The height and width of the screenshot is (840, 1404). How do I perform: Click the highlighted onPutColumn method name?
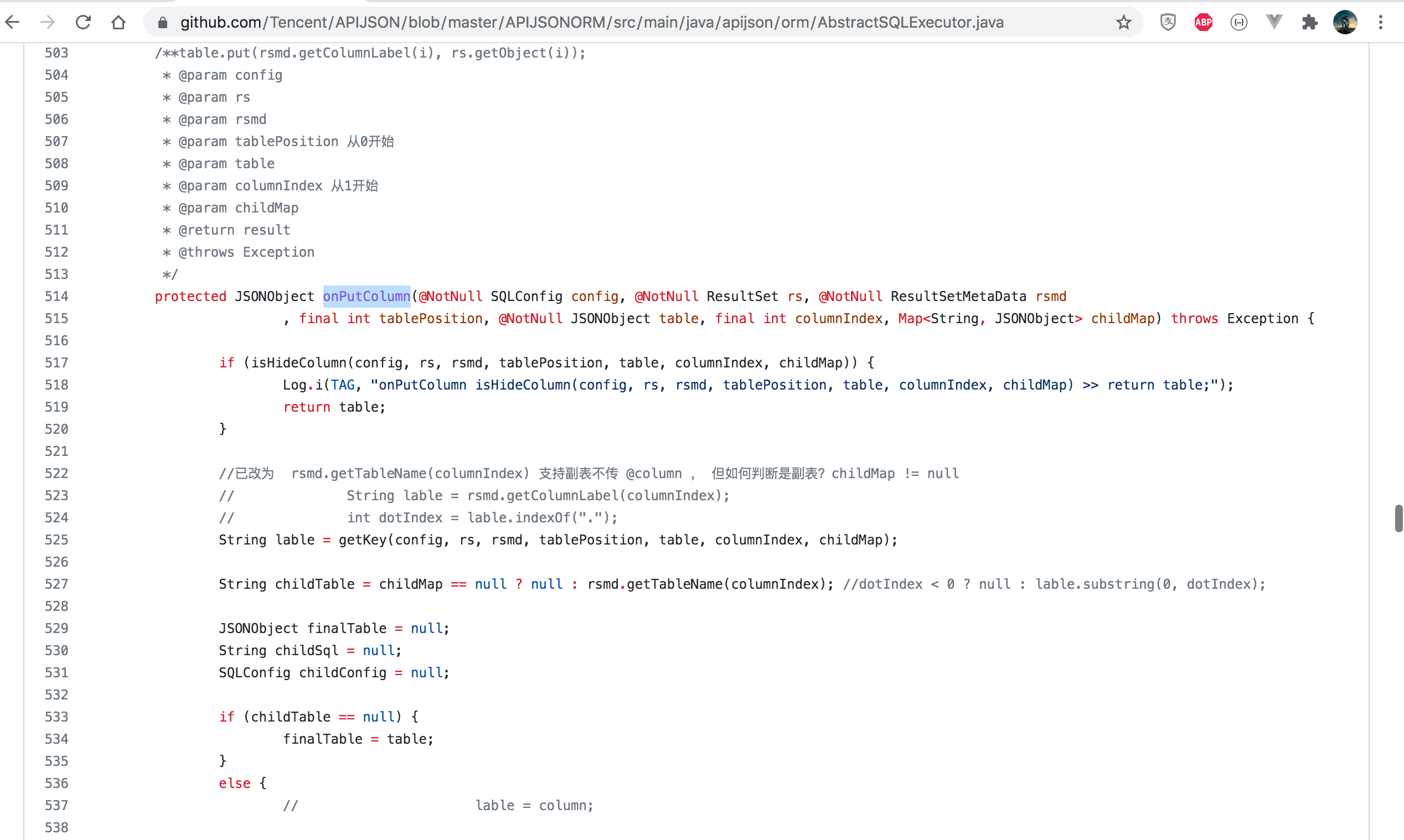367,296
